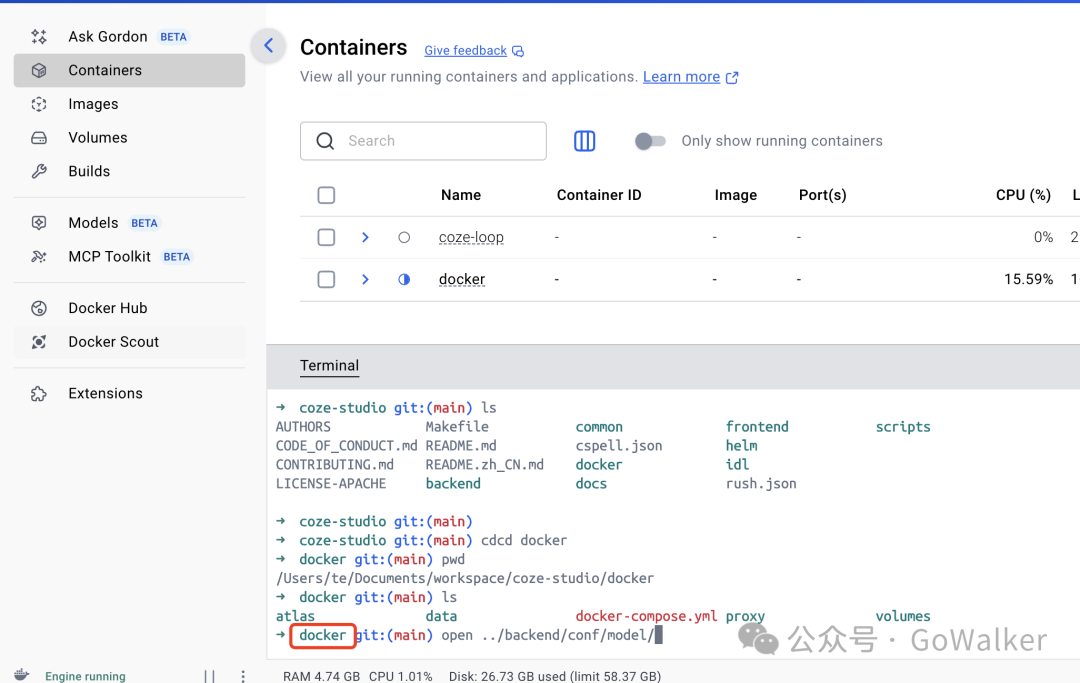Collapse sidebar with the back arrow button
The width and height of the screenshot is (1080, 683).
pos(269,46)
